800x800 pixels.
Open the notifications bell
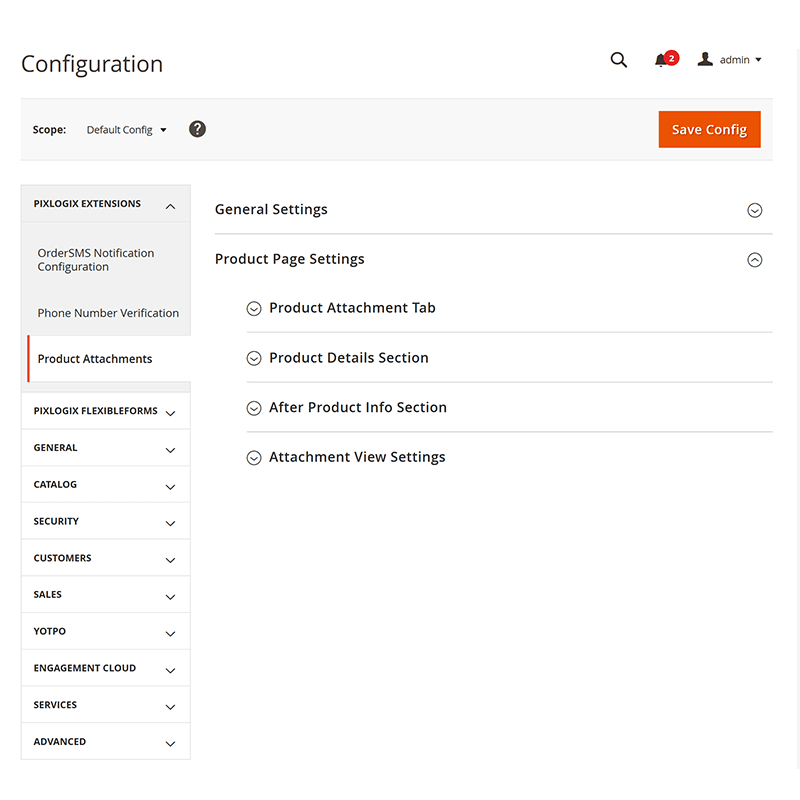coord(663,61)
